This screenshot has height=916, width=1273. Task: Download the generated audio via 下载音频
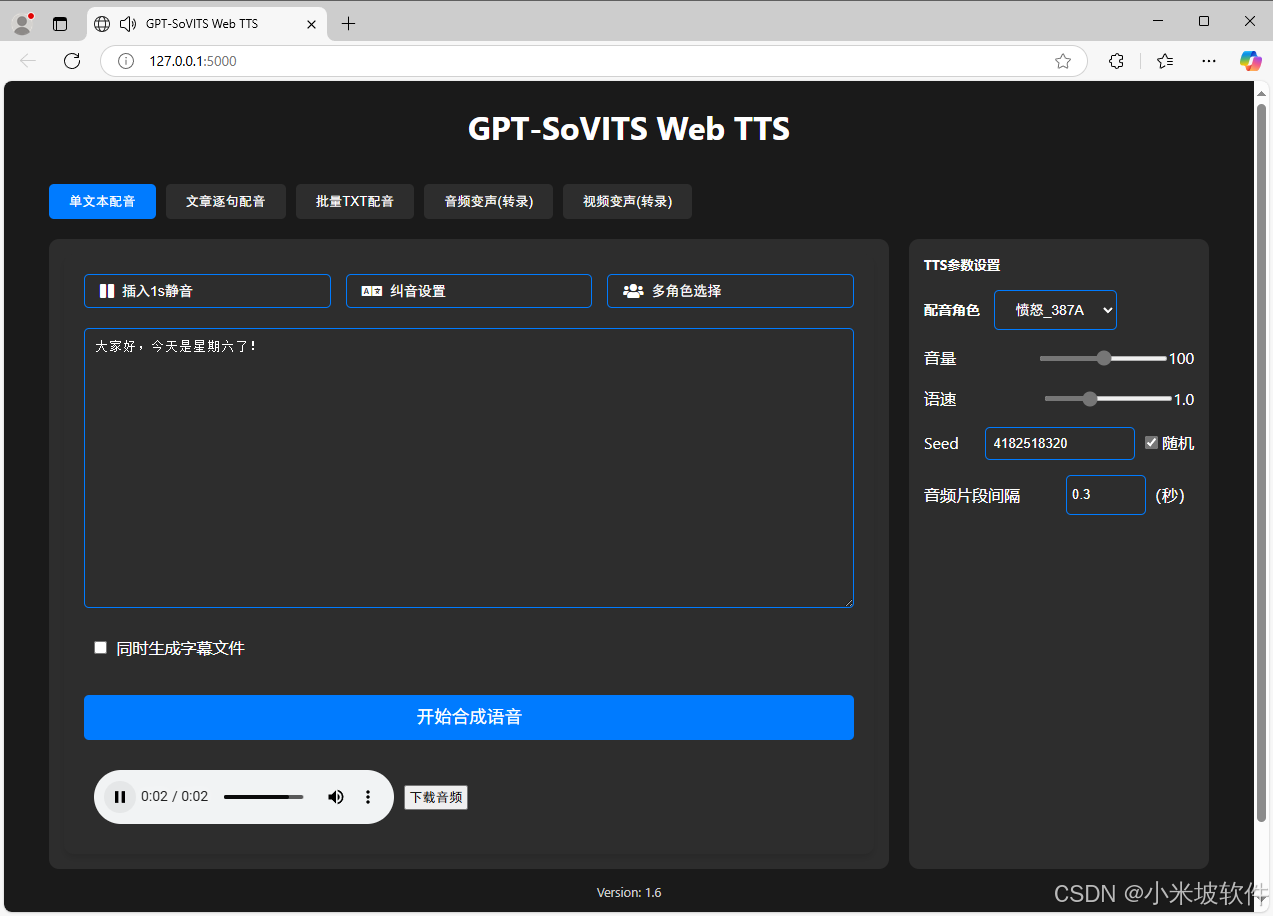coord(435,797)
